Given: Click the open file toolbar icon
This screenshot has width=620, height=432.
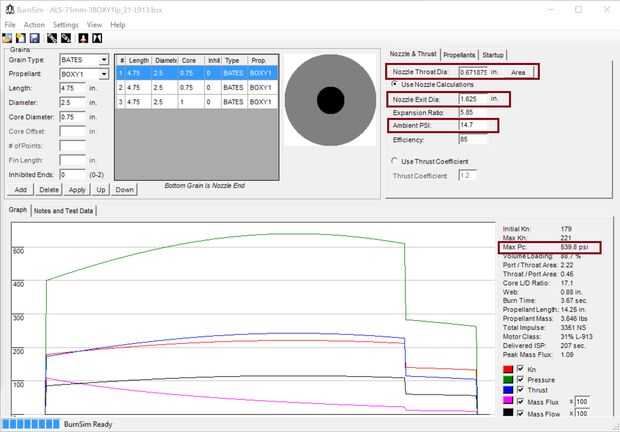Looking at the screenshot, I should tap(7, 38).
